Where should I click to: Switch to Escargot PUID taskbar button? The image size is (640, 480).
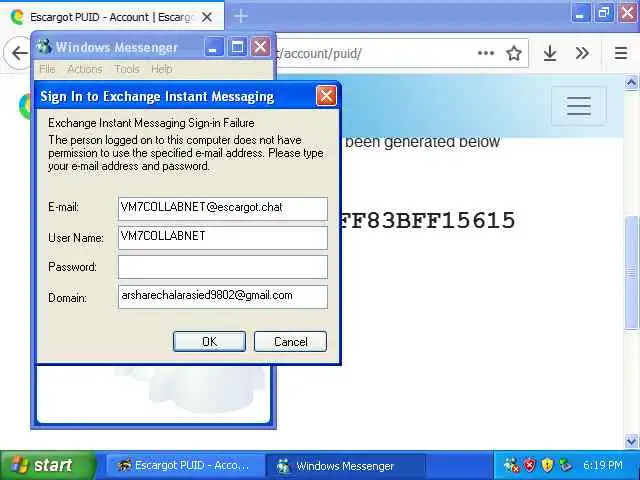point(184,465)
